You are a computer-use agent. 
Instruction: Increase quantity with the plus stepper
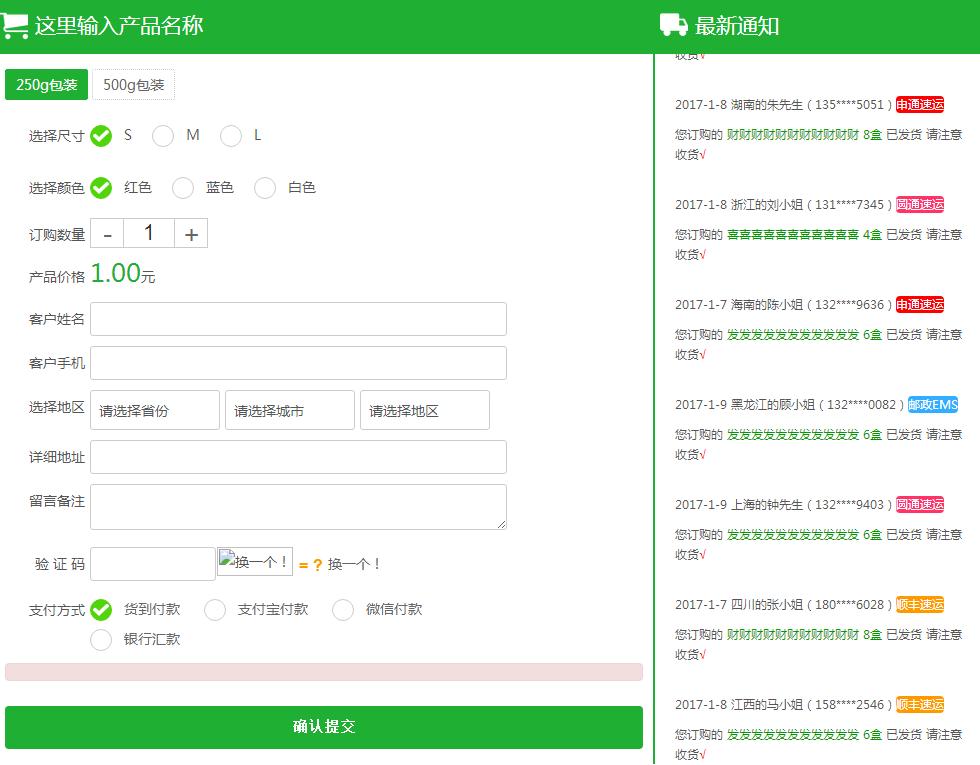[192, 233]
